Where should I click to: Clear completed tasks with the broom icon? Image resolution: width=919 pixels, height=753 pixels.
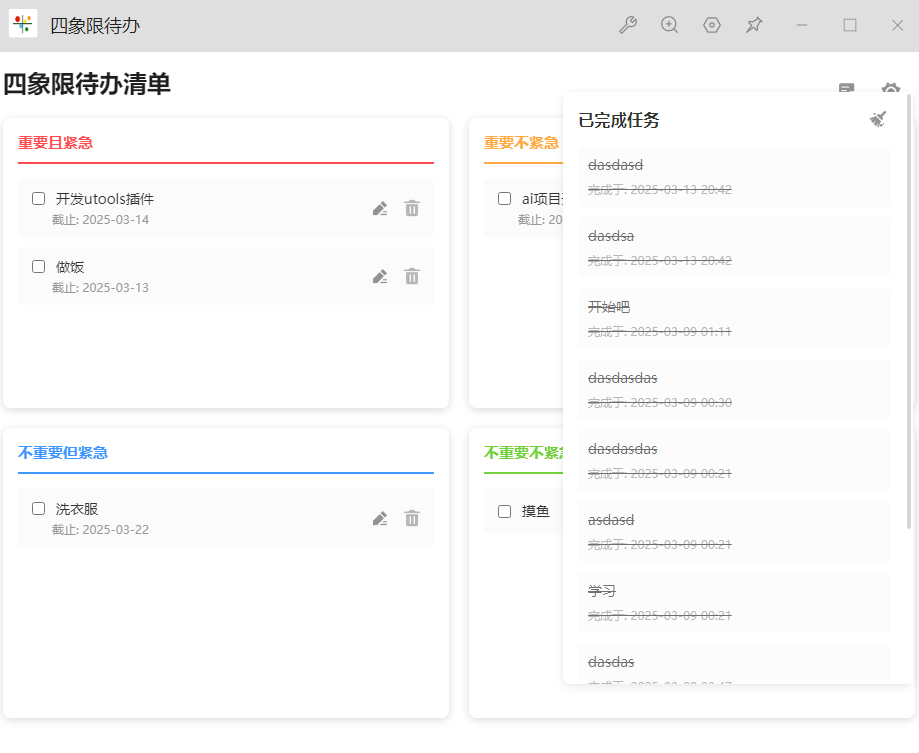[x=877, y=120]
